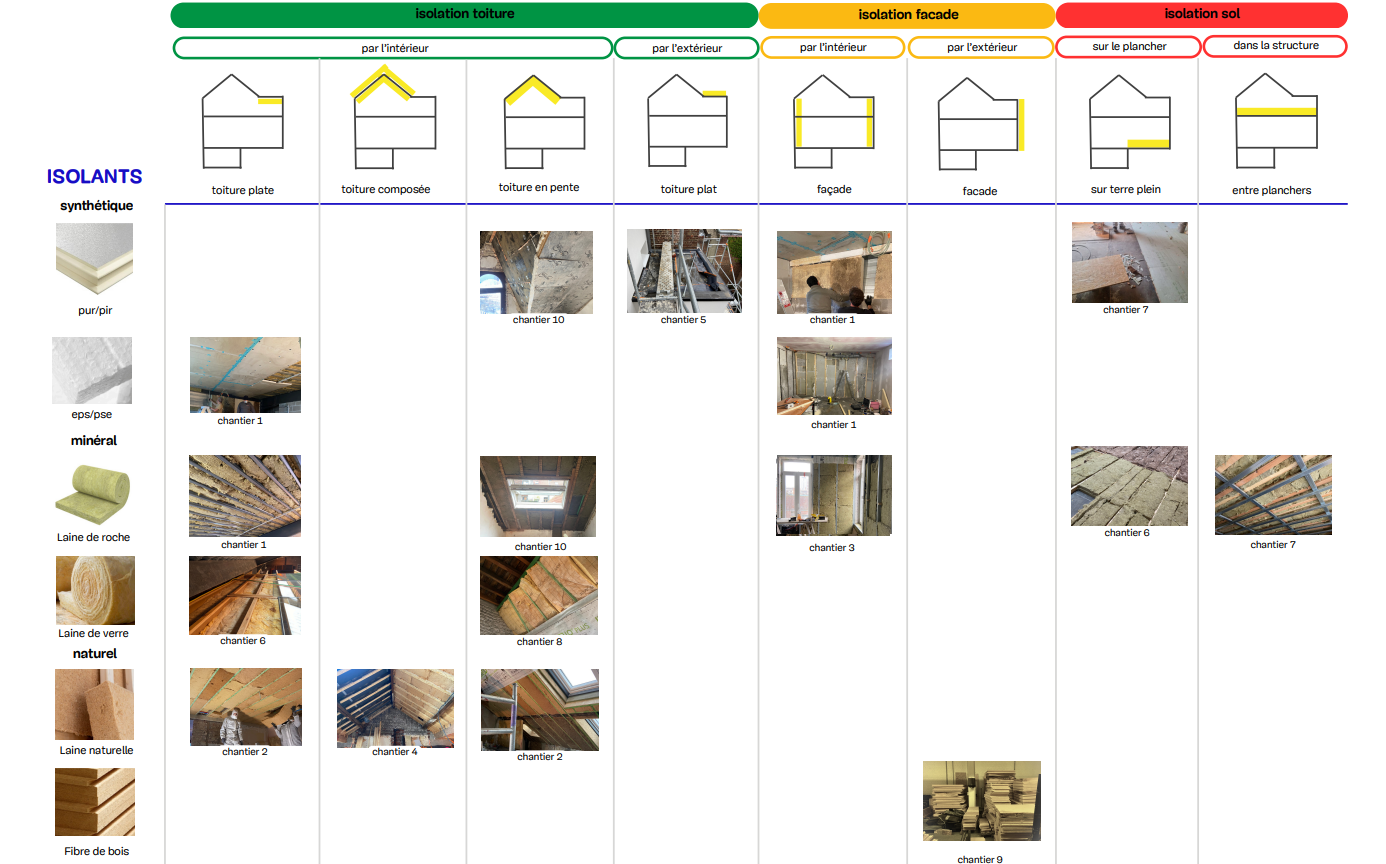
Task: Select the red isolation sol header
Action: pos(1201,15)
